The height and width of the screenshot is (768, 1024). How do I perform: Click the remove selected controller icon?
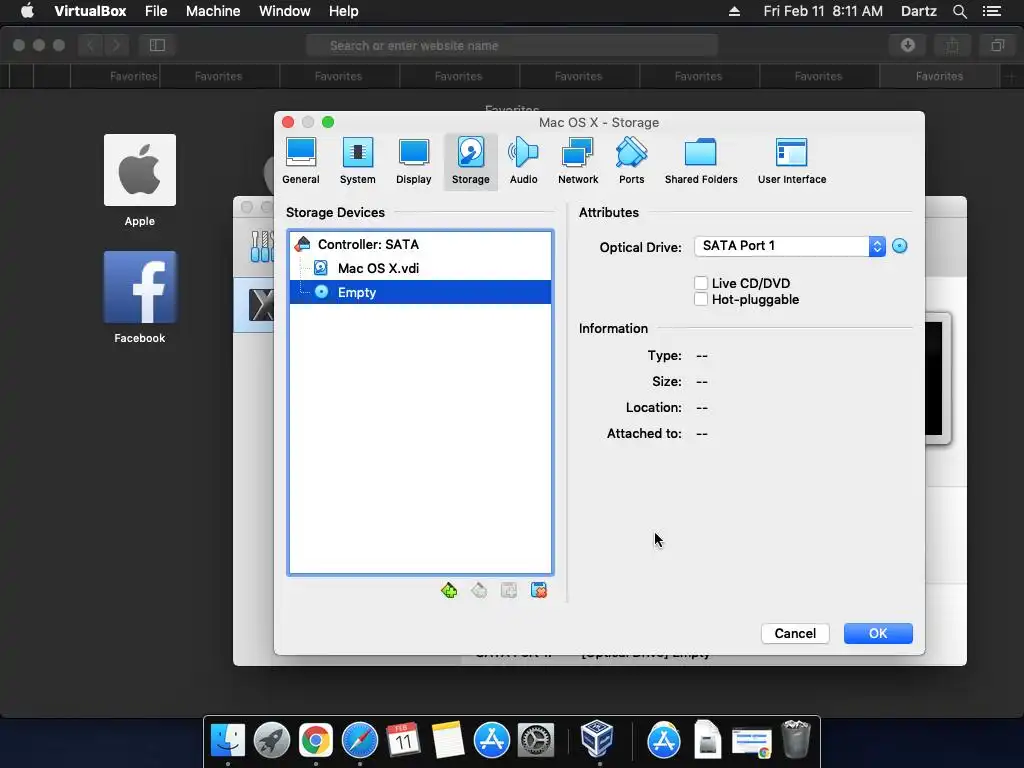pyautogui.click(x=479, y=591)
